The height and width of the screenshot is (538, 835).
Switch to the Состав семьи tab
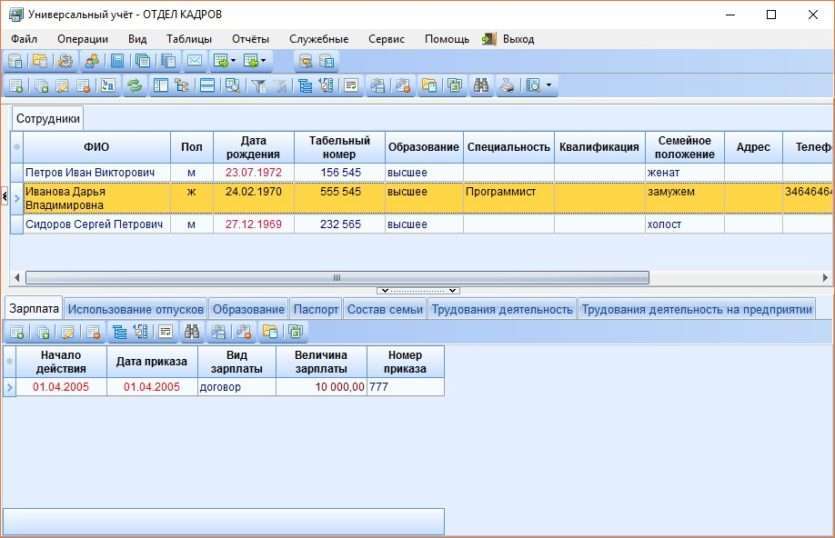point(385,309)
